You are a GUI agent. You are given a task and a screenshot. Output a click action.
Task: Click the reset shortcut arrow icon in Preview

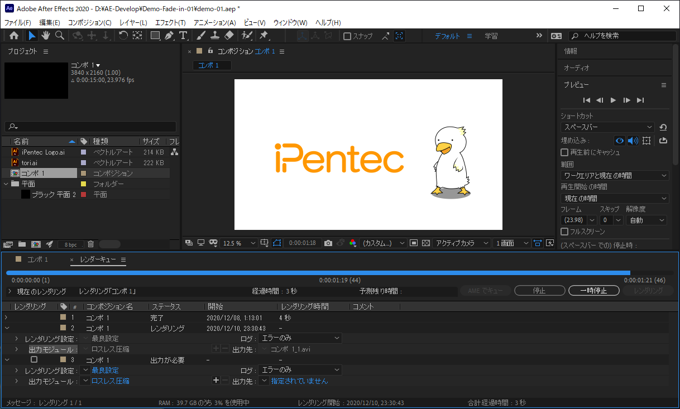click(663, 127)
